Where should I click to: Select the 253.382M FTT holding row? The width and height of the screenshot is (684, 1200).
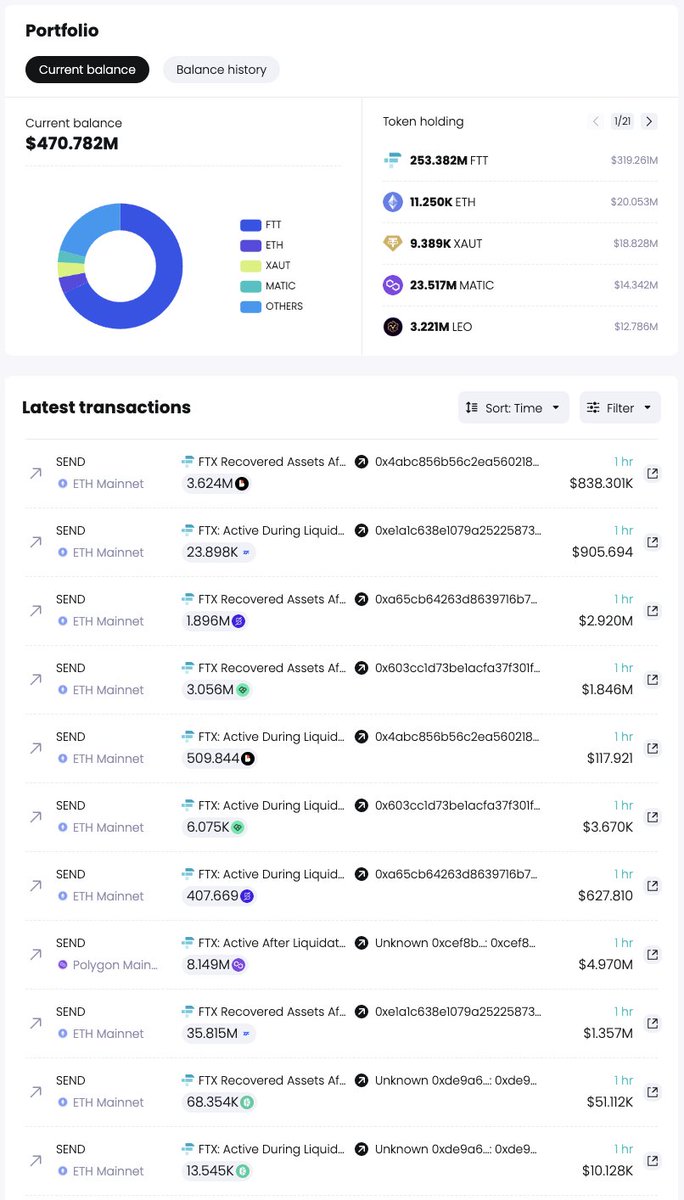(520, 160)
